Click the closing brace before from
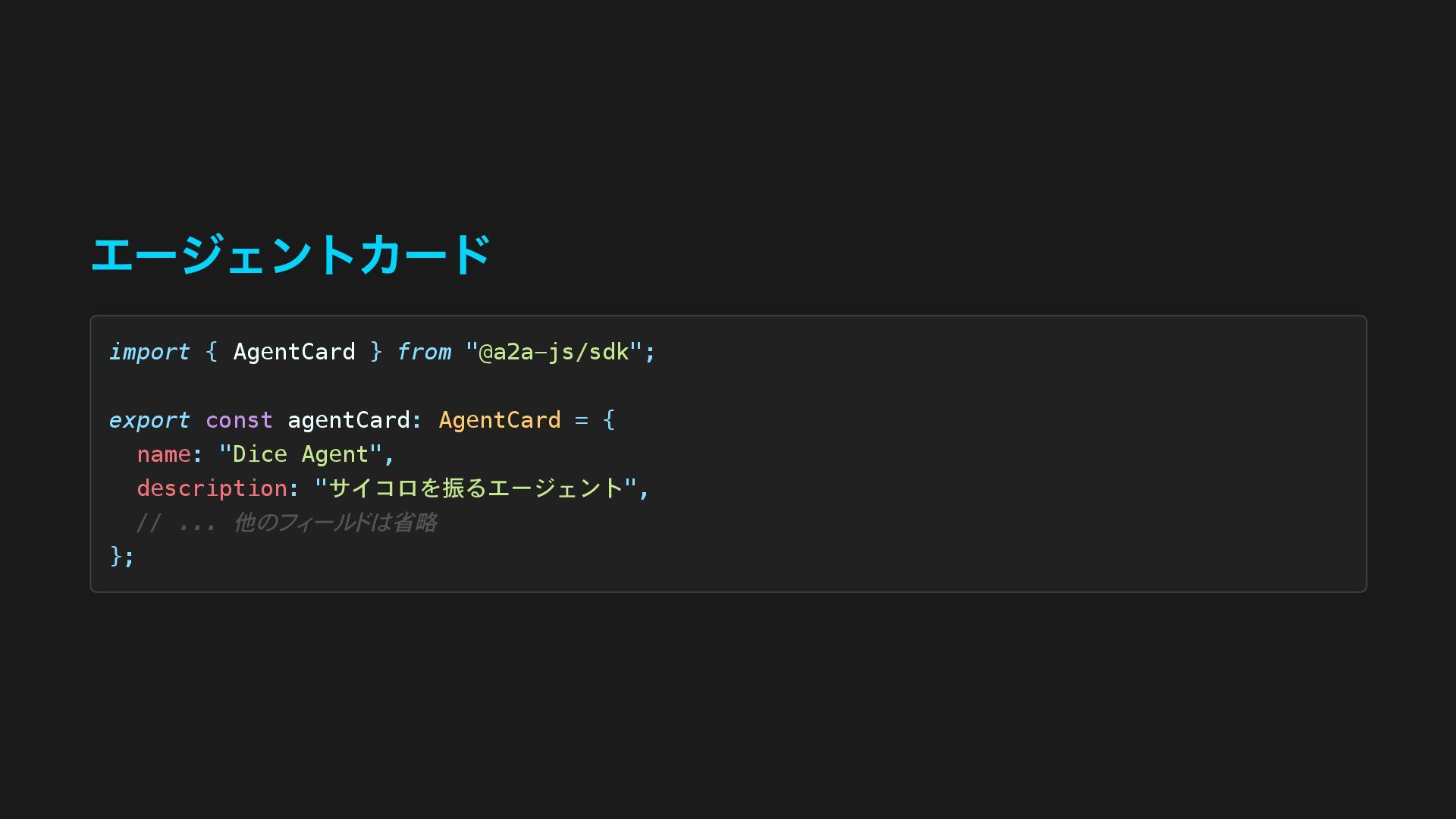Viewport: 1456px width, 819px height. pyautogui.click(x=376, y=352)
